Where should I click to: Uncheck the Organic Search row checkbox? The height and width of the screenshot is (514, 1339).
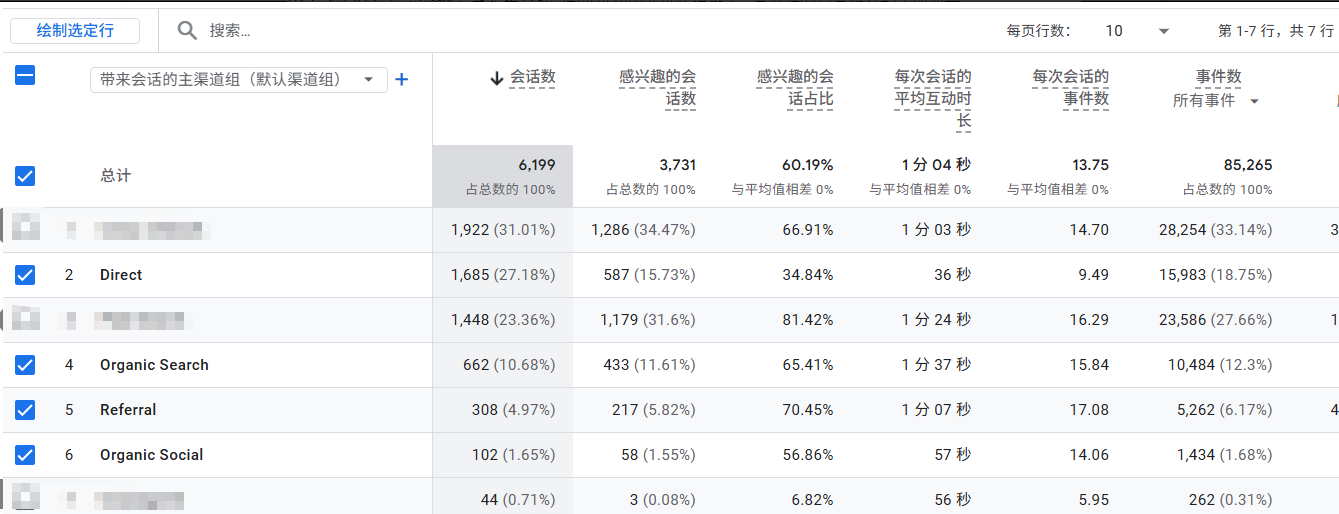coord(25,365)
